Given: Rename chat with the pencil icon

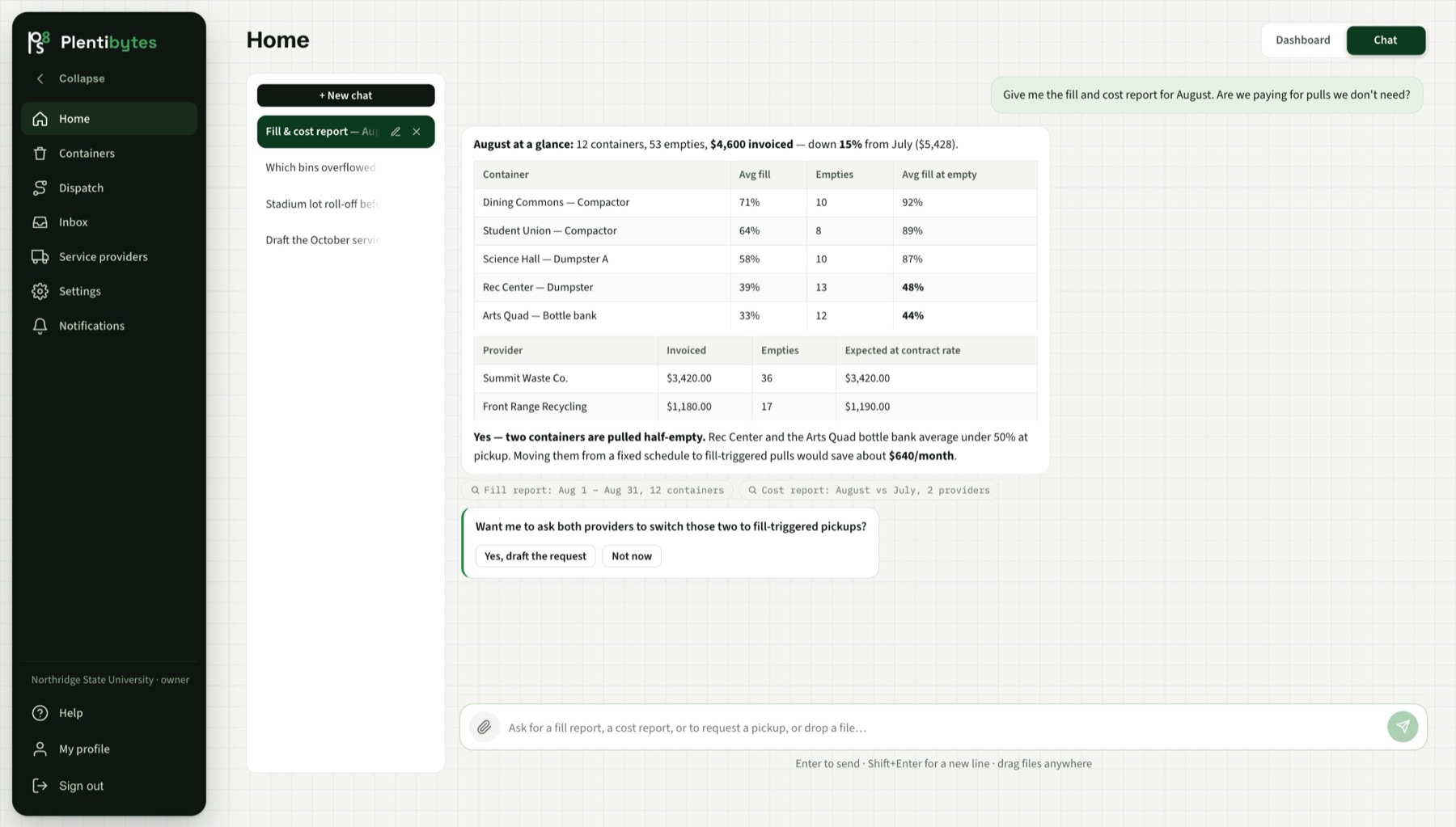Looking at the screenshot, I should [x=396, y=132].
